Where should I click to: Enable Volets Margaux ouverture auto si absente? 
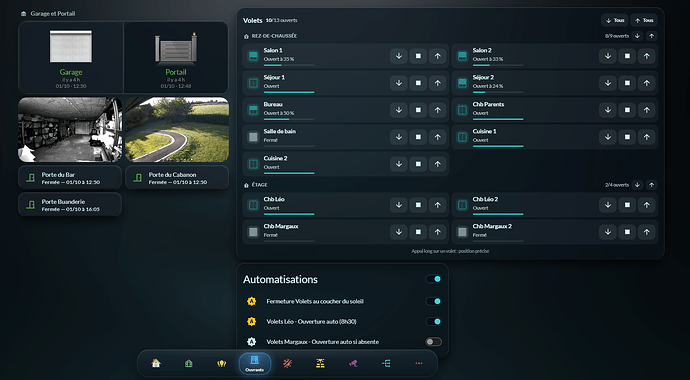(433, 342)
